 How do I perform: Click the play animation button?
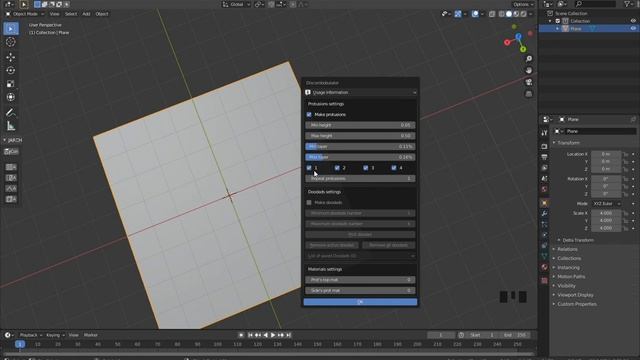pos(273,335)
